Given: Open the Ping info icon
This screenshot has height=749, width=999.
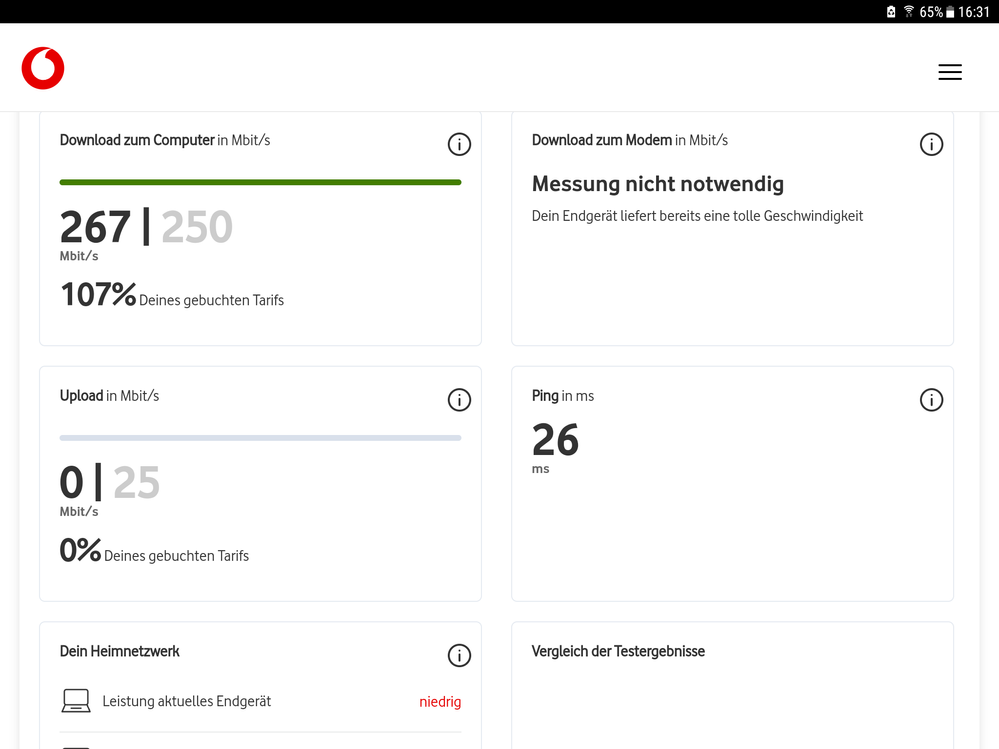Looking at the screenshot, I should (931, 400).
